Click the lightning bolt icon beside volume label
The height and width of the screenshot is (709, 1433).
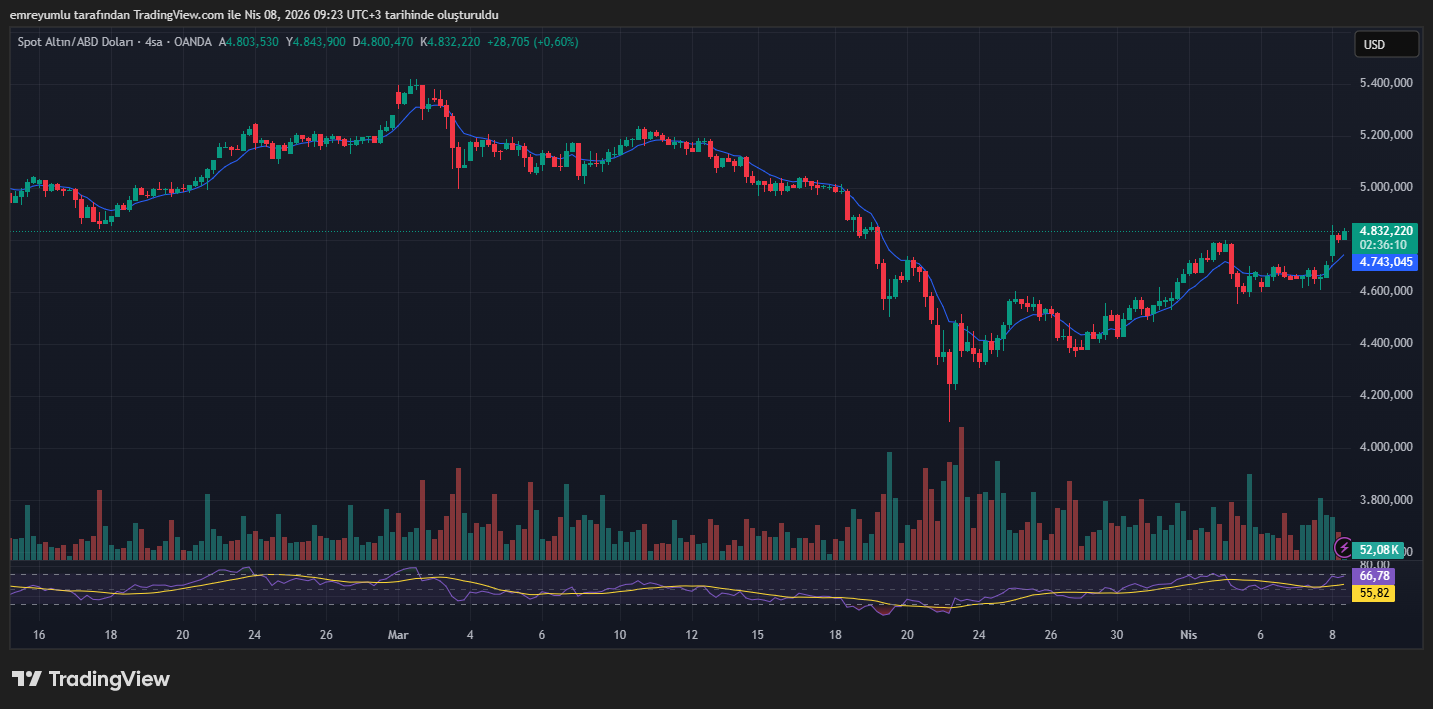pyautogui.click(x=1343, y=548)
